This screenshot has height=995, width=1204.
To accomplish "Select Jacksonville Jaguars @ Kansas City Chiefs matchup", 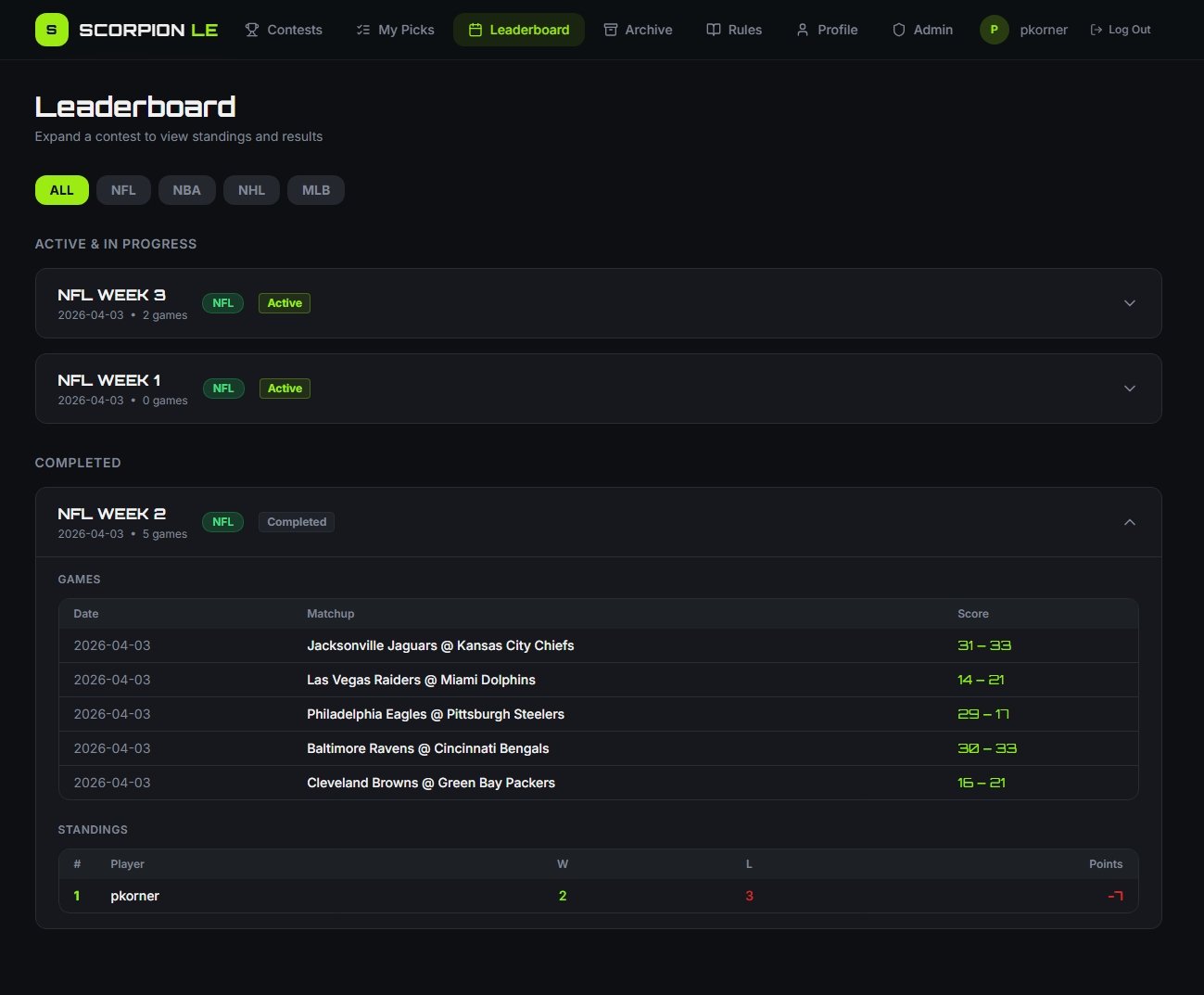I will 440,645.
